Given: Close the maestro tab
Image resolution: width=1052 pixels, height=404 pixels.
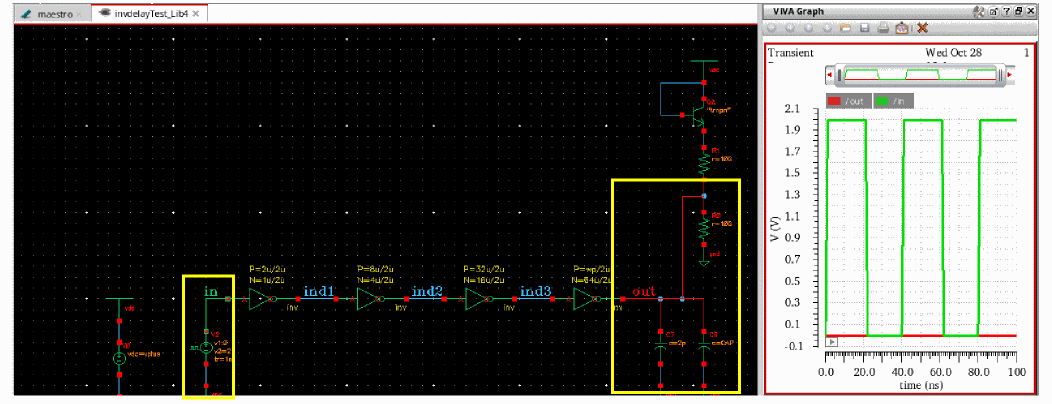Looking at the screenshot, I should click(79, 14).
